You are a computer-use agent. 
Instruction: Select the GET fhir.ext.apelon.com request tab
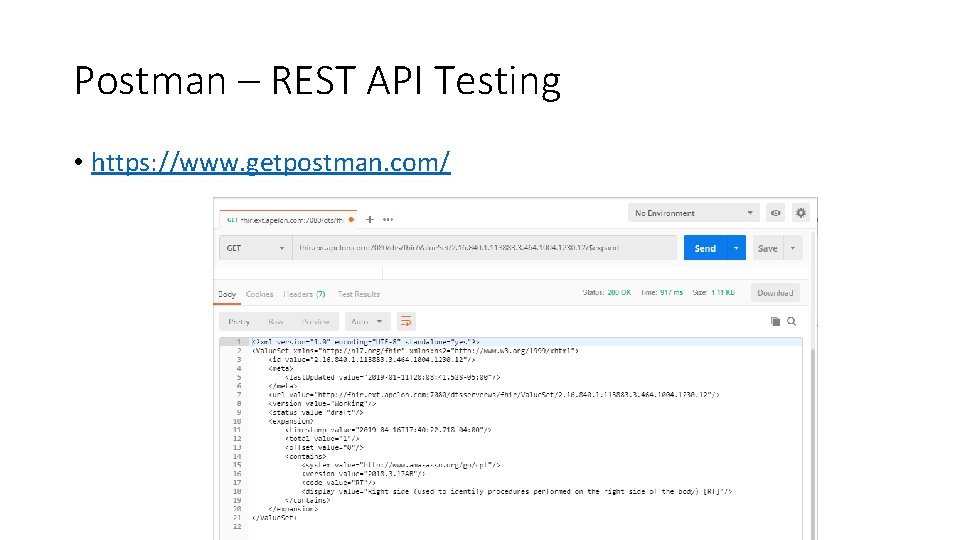pos(288,219)
